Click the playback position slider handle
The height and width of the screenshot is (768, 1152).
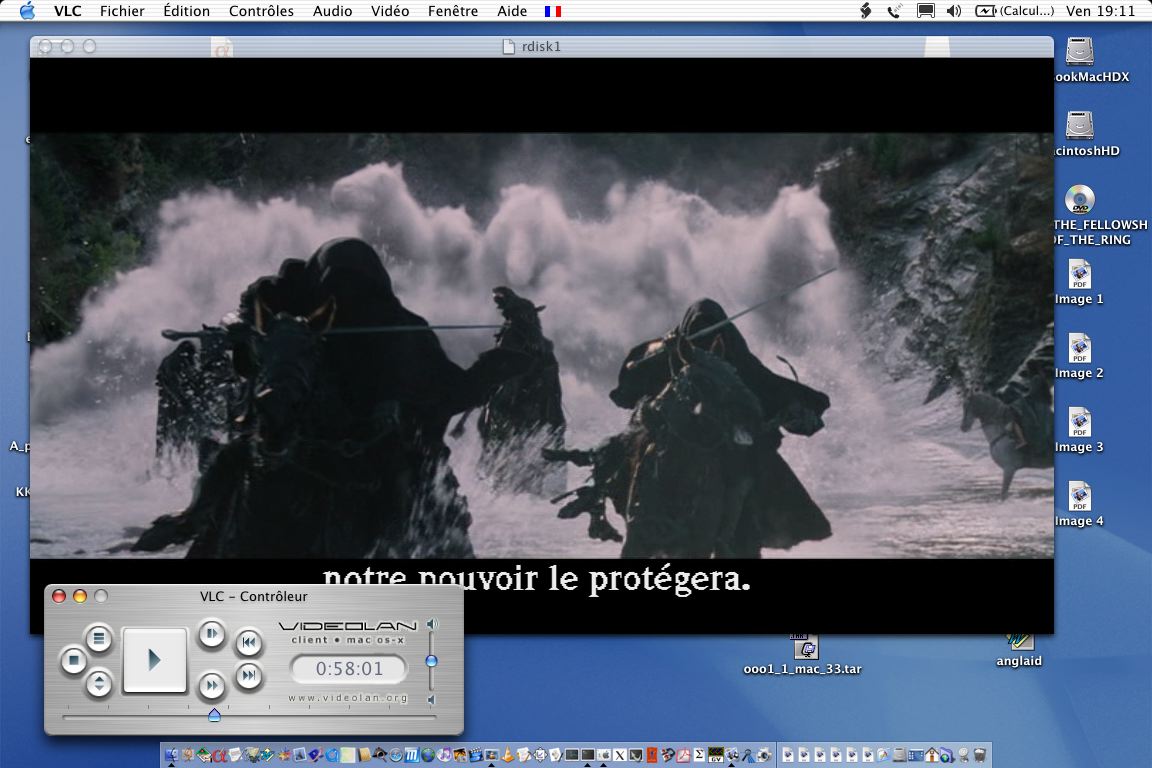[x=214, y=714]
